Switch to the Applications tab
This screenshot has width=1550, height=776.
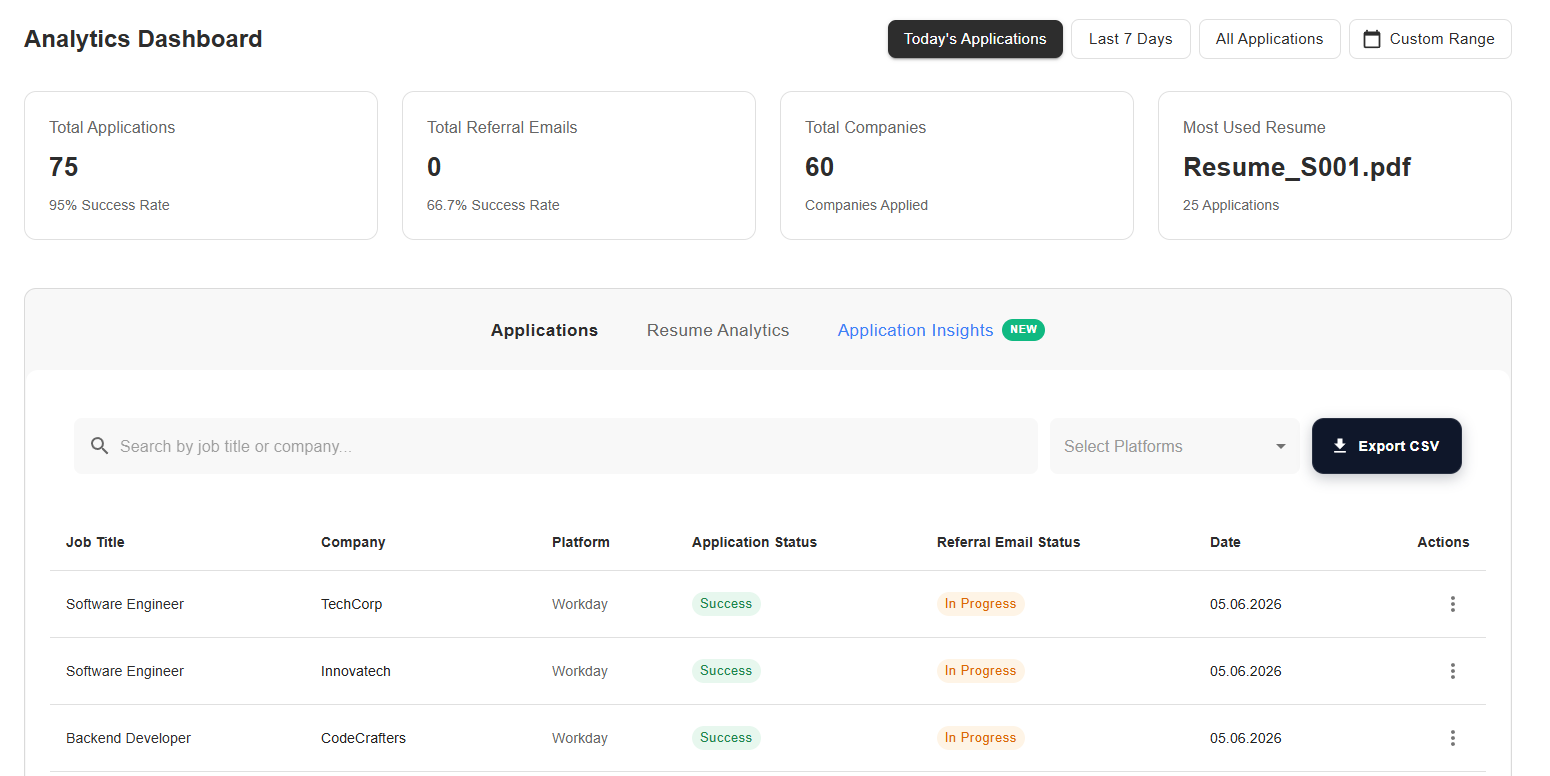(544, 330)
